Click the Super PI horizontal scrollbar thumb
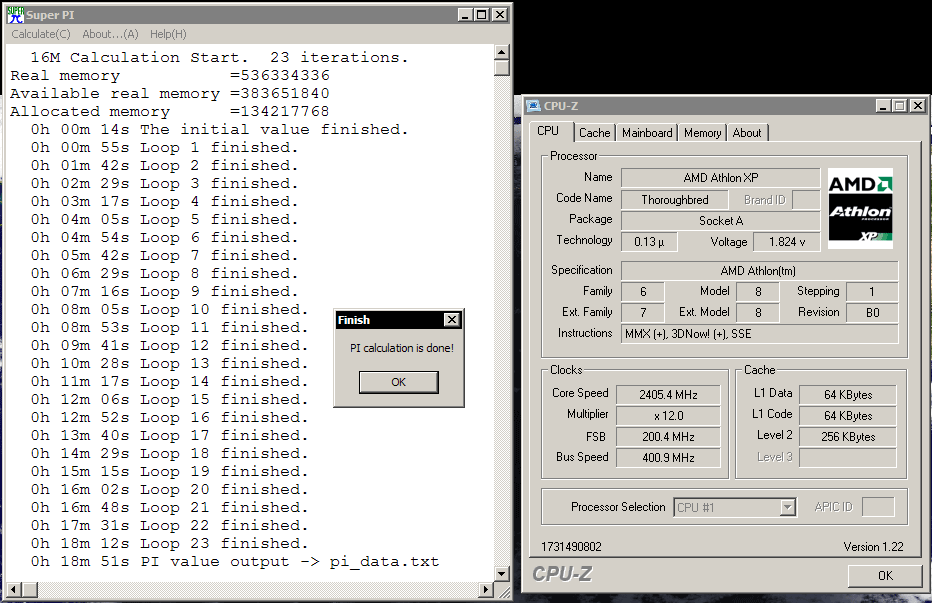Screen dimensions: 932x603 coord(30,589)
